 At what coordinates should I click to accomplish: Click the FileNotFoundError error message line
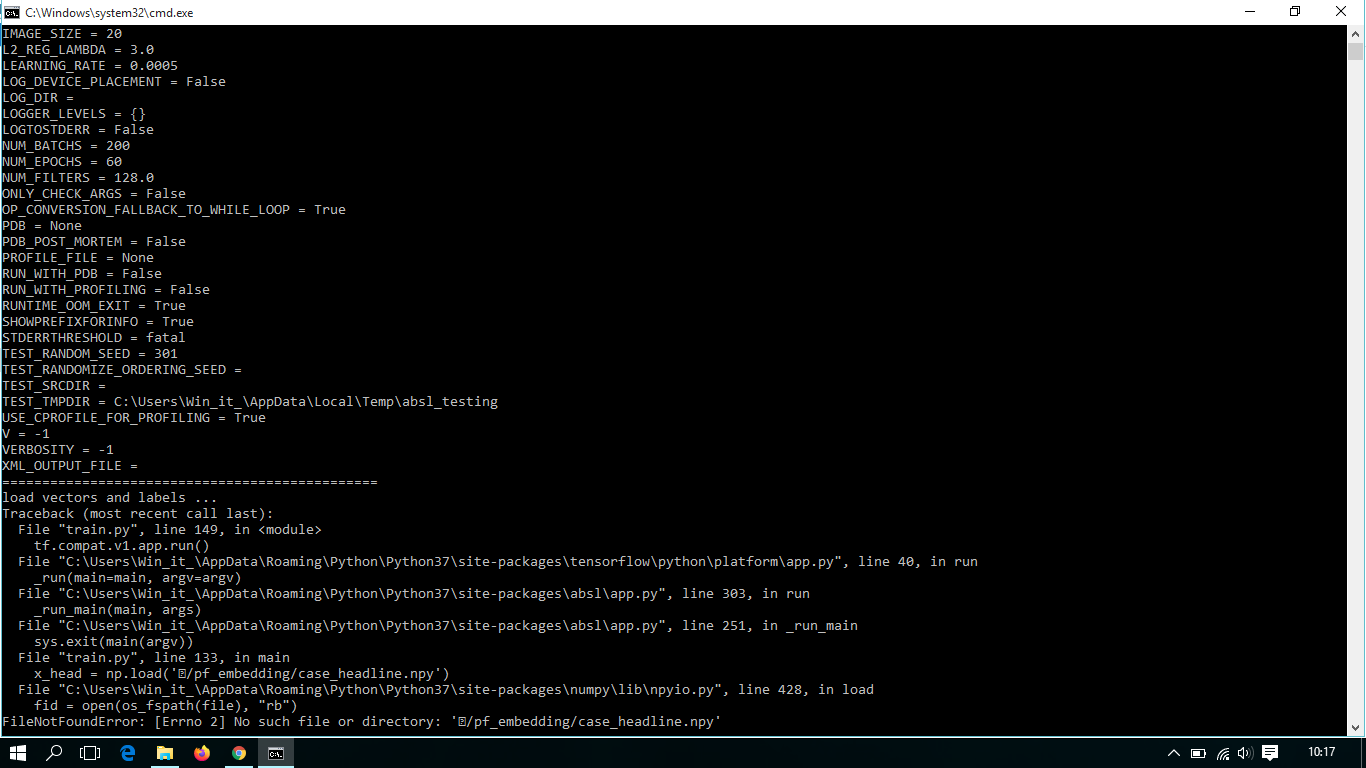(362, 722)
